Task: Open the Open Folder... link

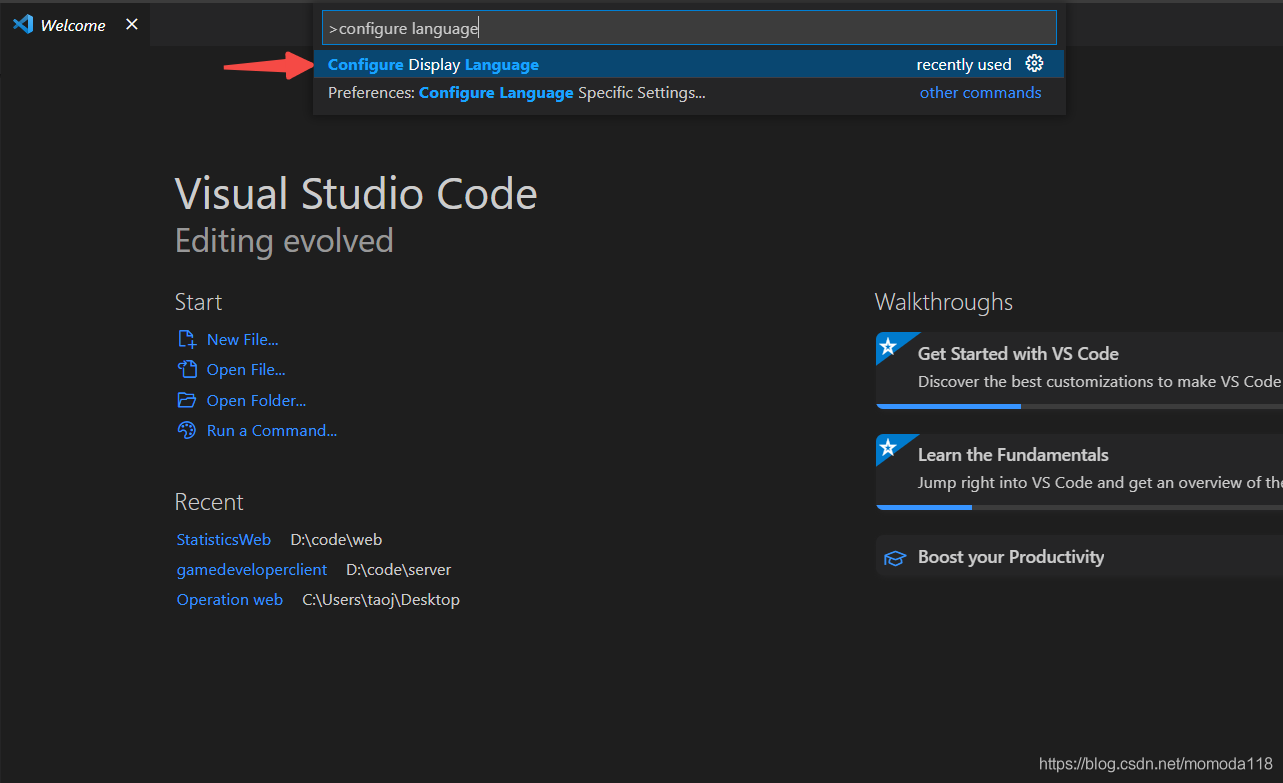Action: click(256, 401)
